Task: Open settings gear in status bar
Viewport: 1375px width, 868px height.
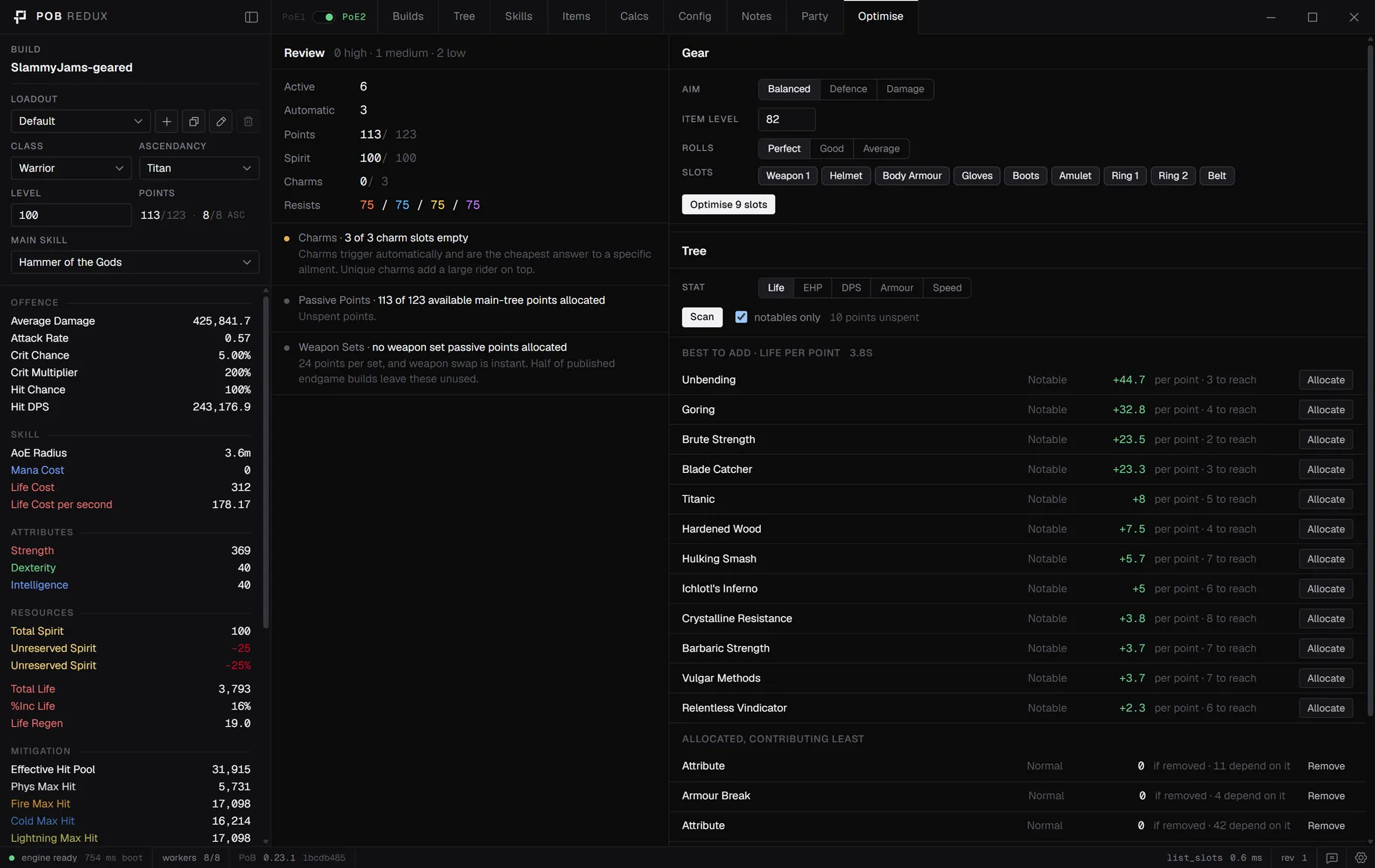Action: [x=1360, y=858]
